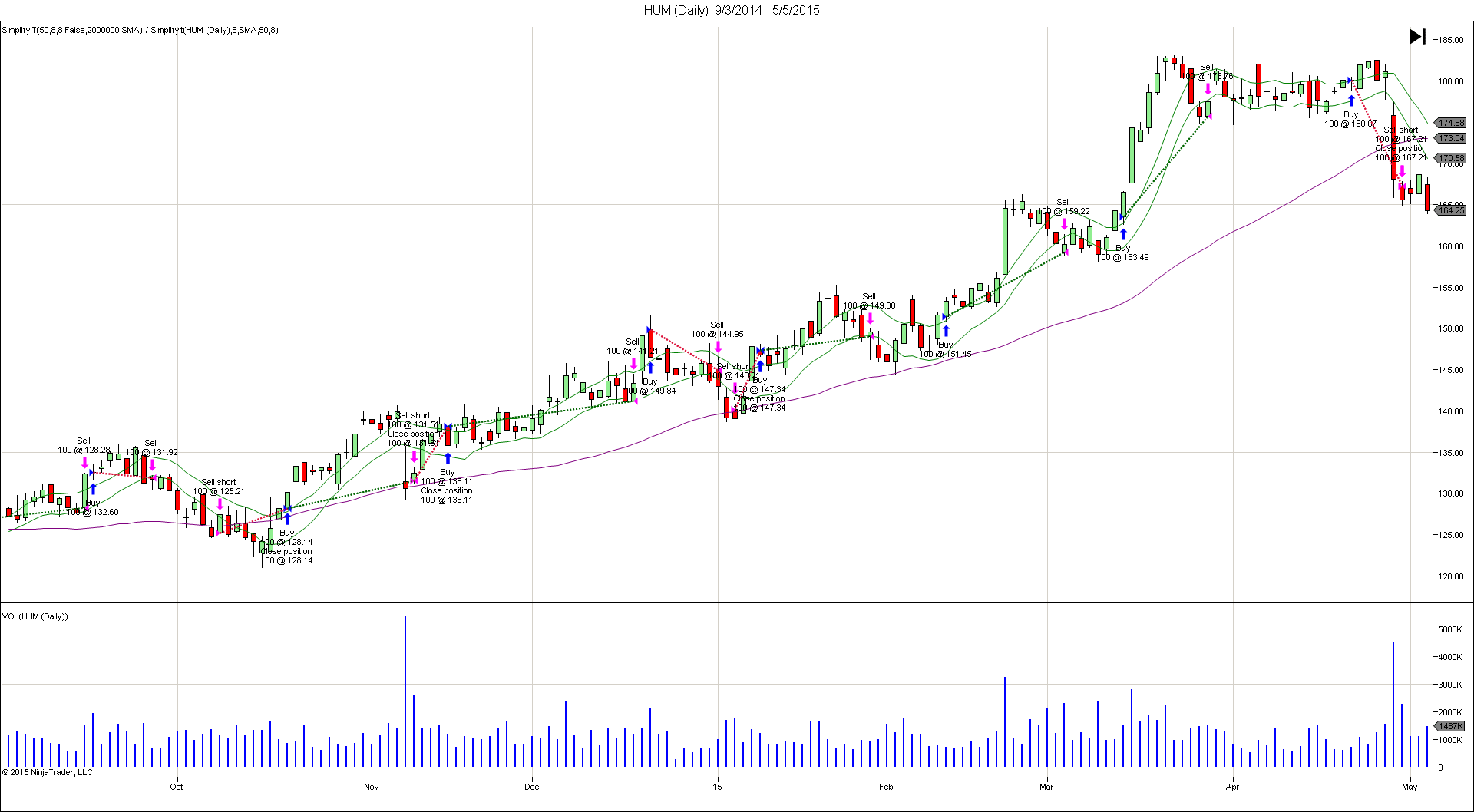Select the VOL(HUM (Daily)) panel label
The image size is (1474, 812).
point(35,616)
